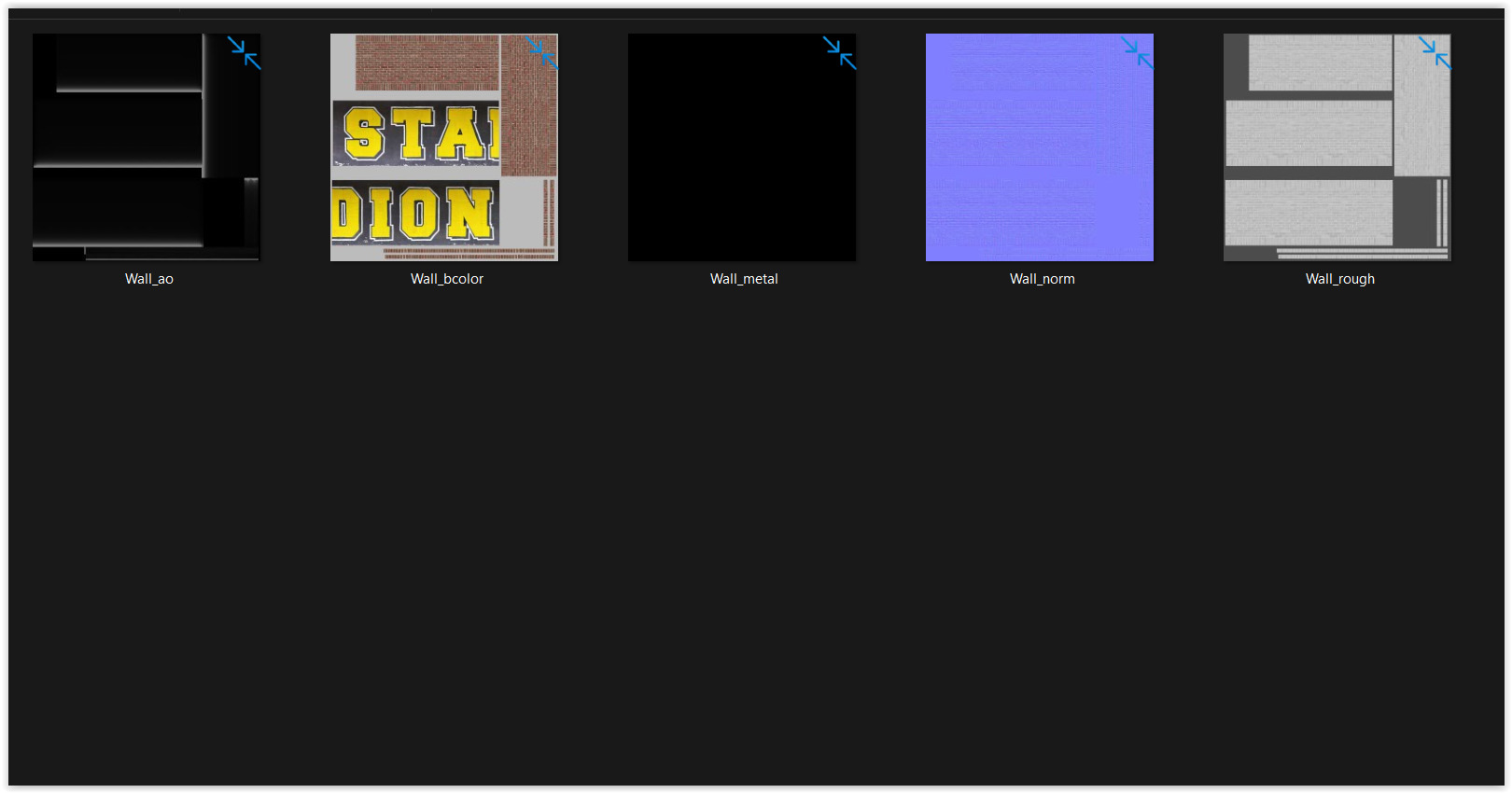1512x793 pixels.
Task: Click the file name text Wall_bcolor
Action: (x=447, y=279)
